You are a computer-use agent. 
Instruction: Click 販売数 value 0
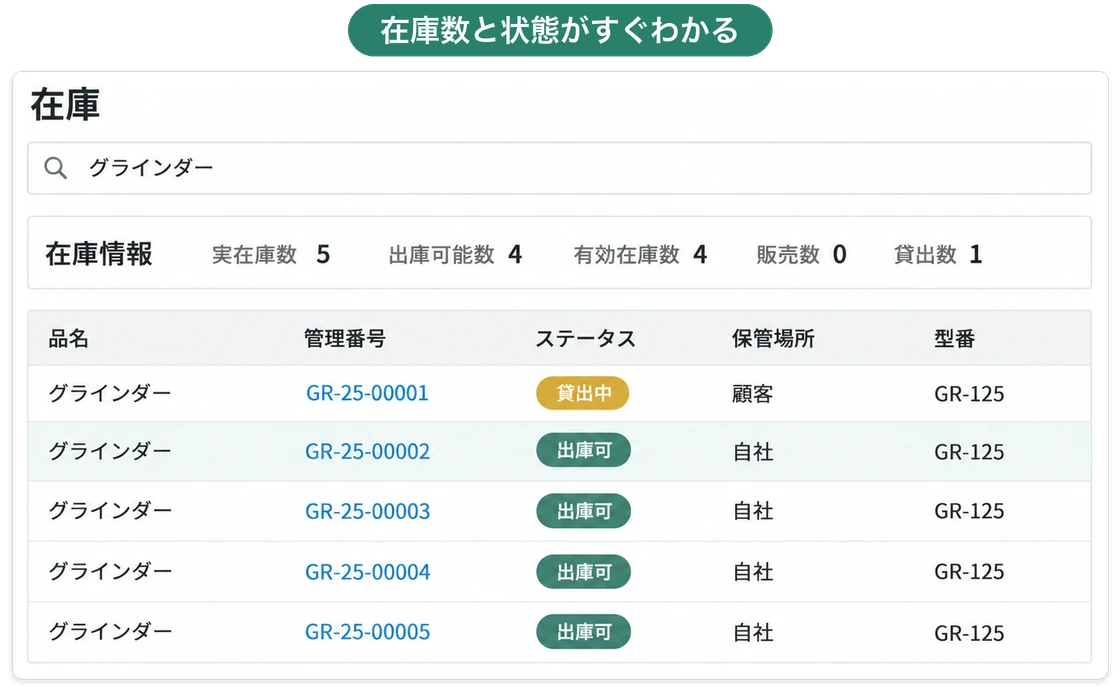839,254
